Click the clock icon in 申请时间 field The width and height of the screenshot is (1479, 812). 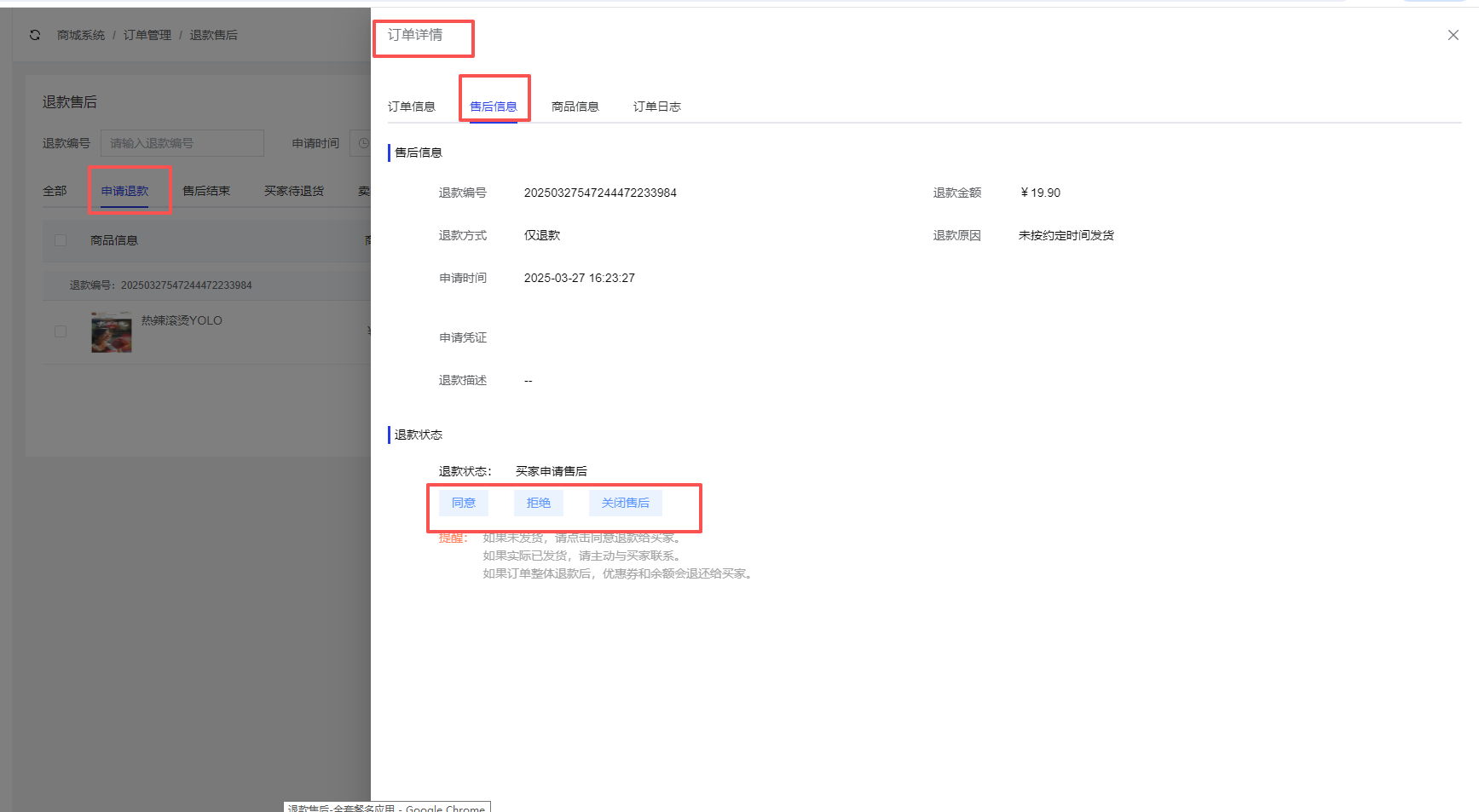tap(364, 143)
